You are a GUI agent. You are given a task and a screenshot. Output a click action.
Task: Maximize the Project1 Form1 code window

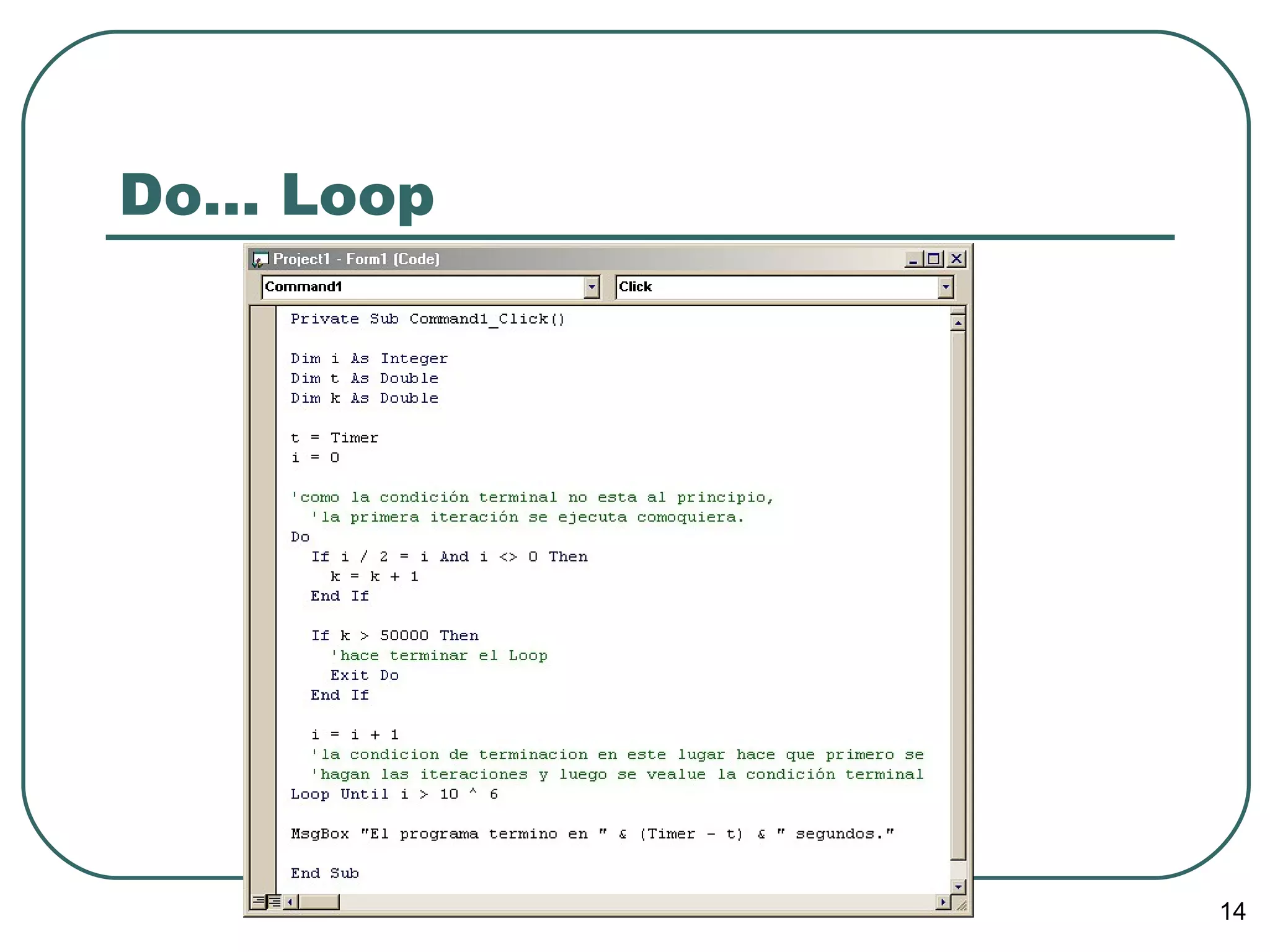pyautogui.click(x=933, y=259)
